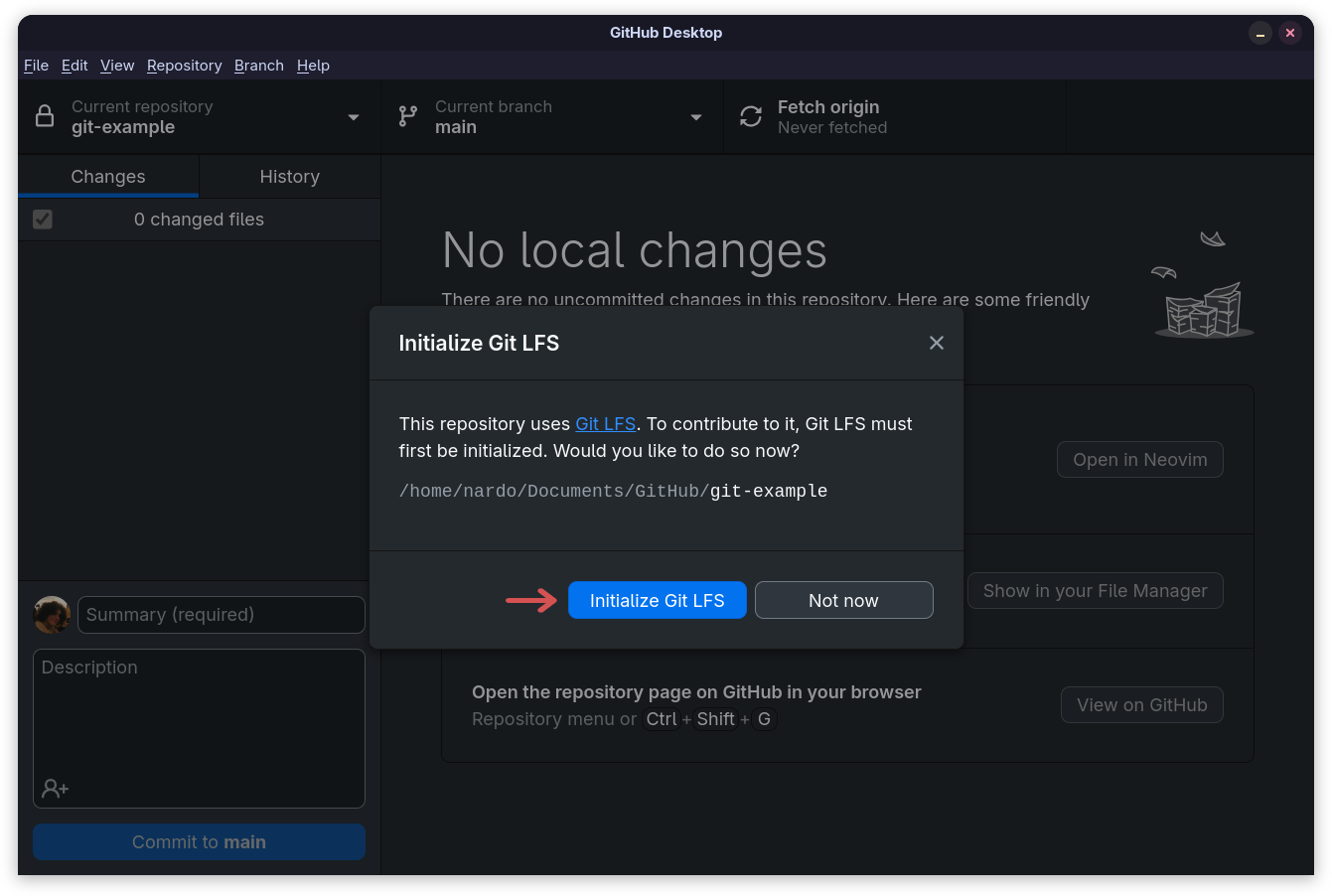Click the repository lock icon
The width and height of the screenshot is (1332, 896).
pos(45,116)
